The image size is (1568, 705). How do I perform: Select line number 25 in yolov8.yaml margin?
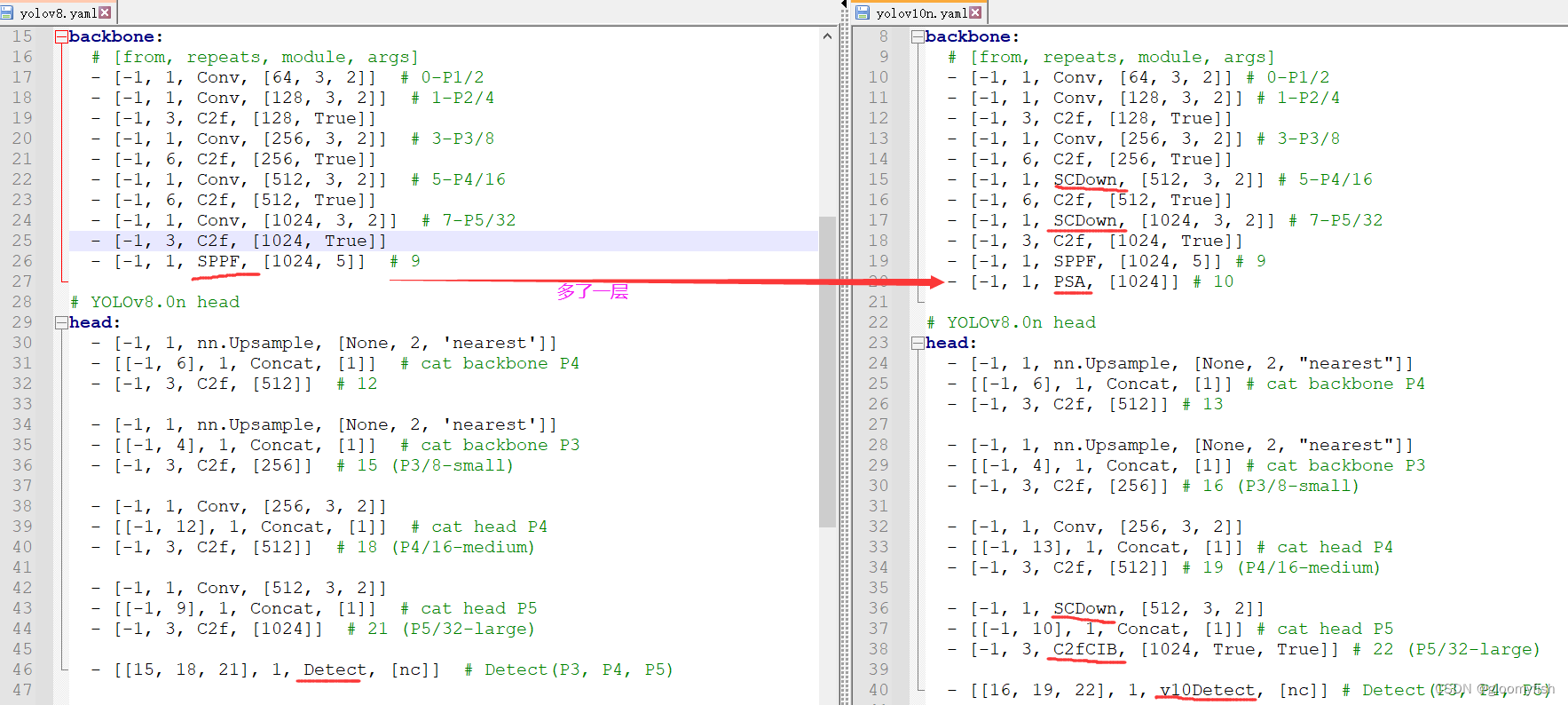[22, 241]
